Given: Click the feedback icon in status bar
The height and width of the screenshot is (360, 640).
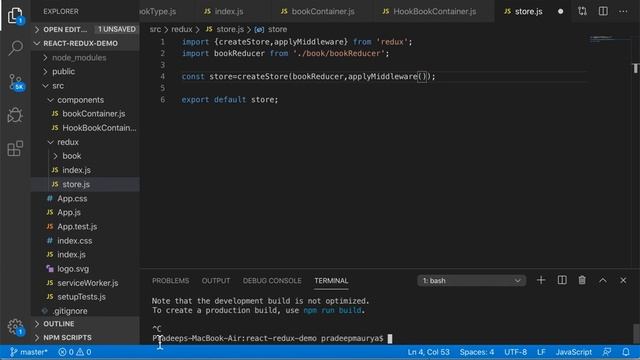Looking at the screenshot, I should click(607, 352).
